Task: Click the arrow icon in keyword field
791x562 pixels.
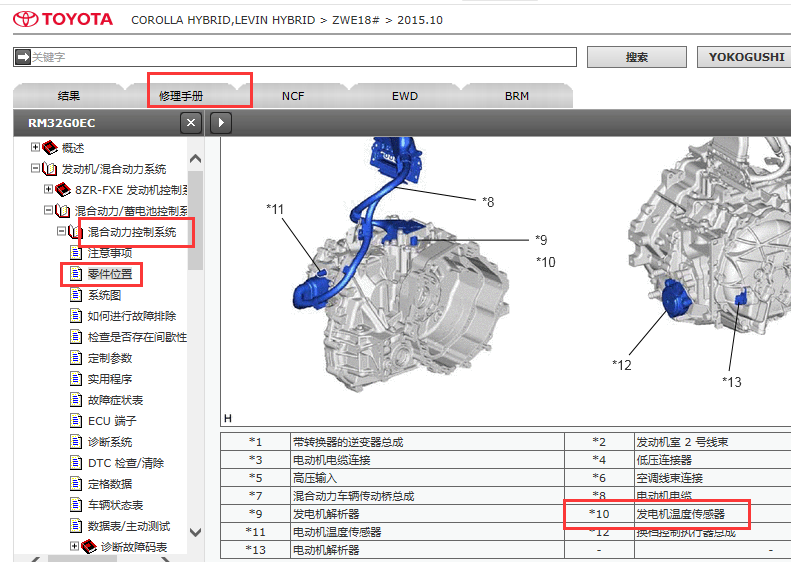Action: coord(23,57)
